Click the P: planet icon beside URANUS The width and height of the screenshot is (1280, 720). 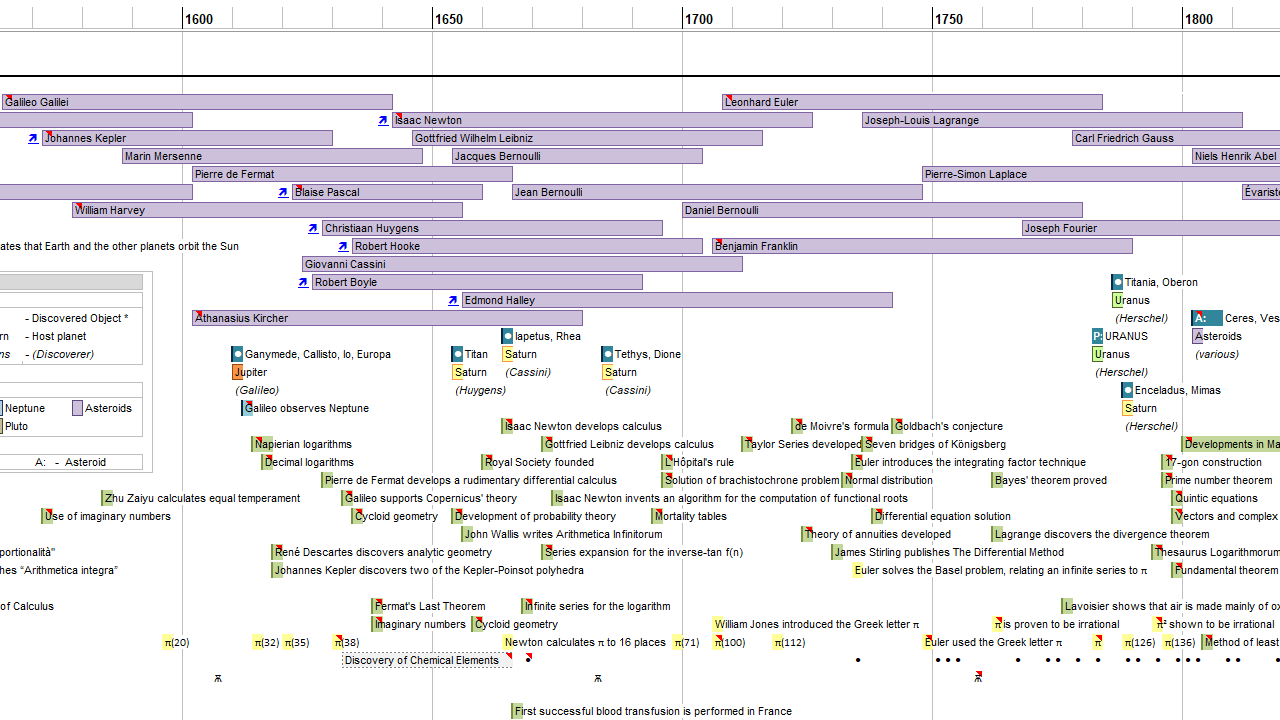click(1097, 336)
